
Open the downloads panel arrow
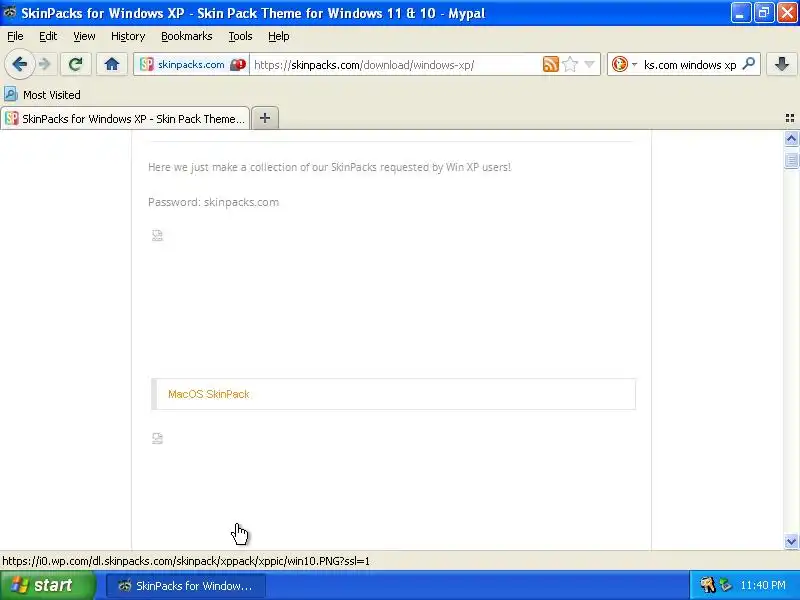(x=782, y=64)
